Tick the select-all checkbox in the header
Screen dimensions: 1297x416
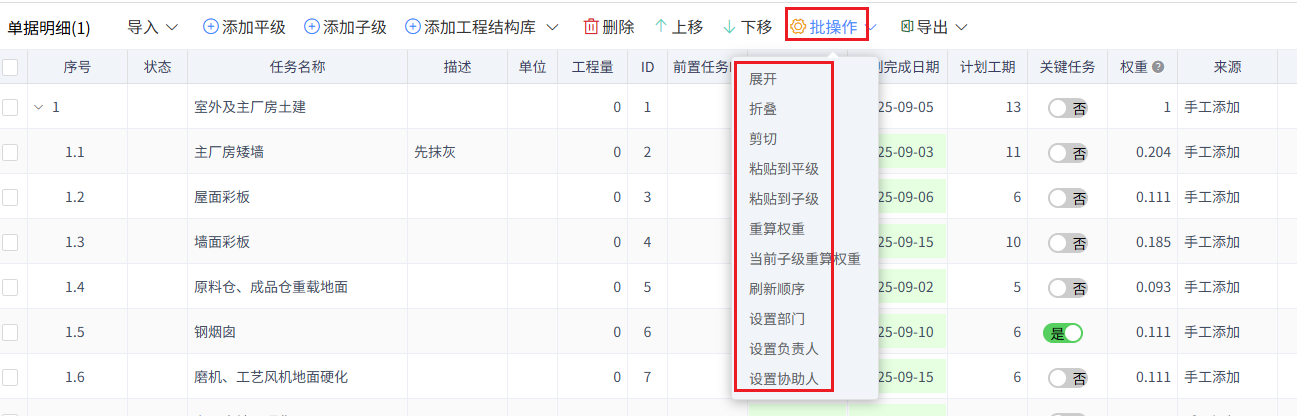click(10, 68)
